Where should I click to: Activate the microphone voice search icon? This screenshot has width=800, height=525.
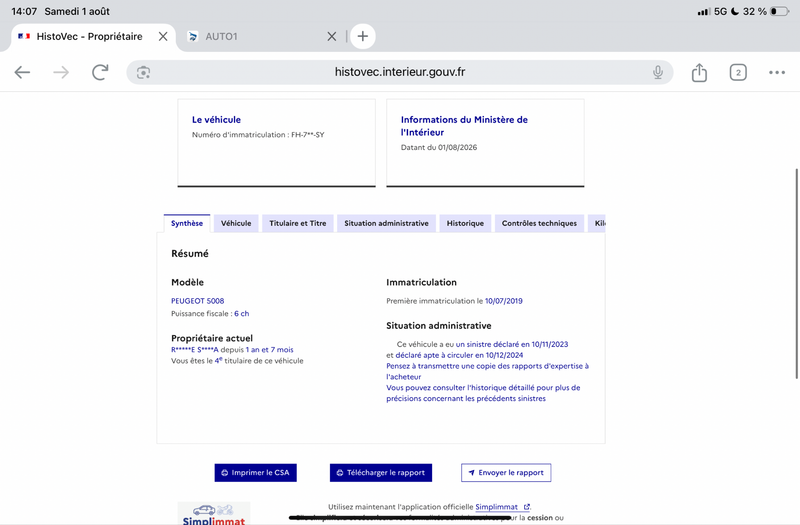coord(658,72)
